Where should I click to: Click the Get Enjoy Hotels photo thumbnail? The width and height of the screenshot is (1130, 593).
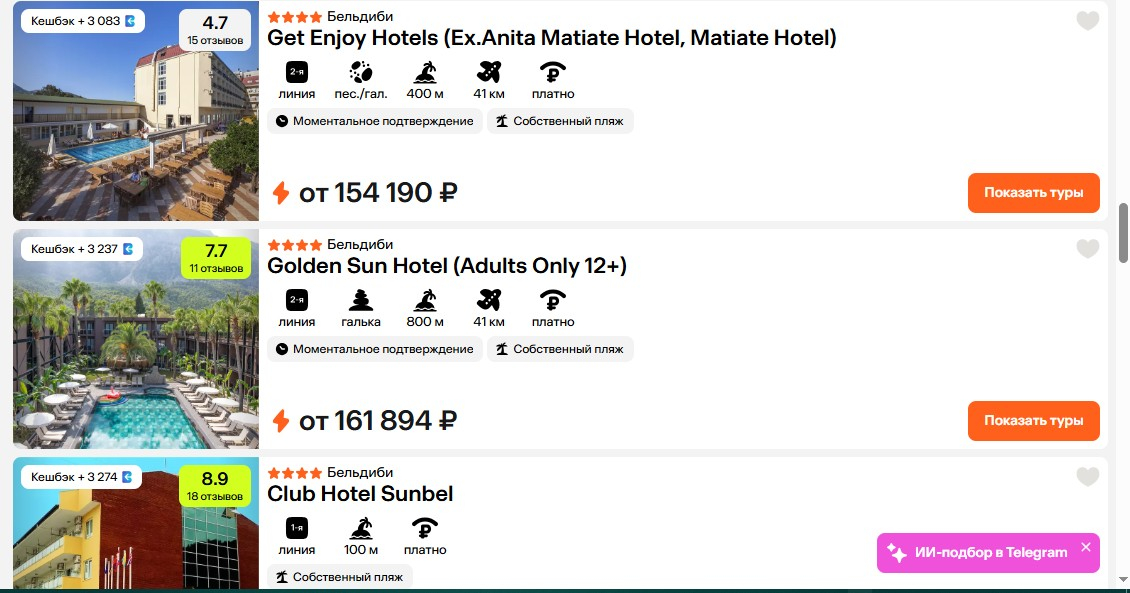click(135, 111)
